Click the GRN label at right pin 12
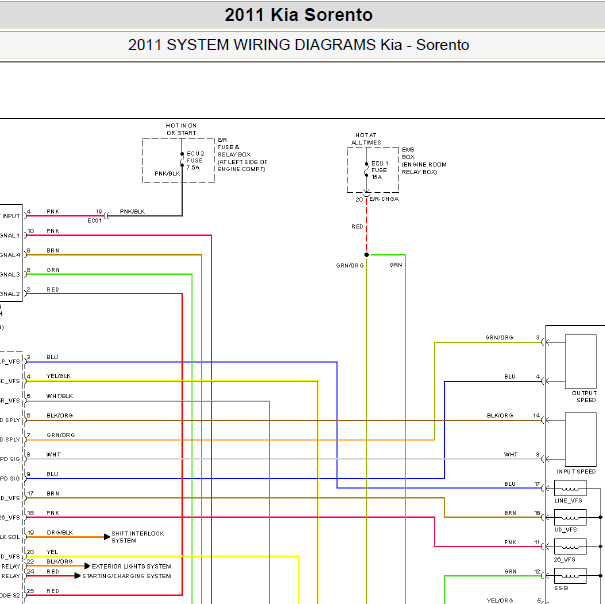This screenshot has width=605, height=604. (510, 572)
